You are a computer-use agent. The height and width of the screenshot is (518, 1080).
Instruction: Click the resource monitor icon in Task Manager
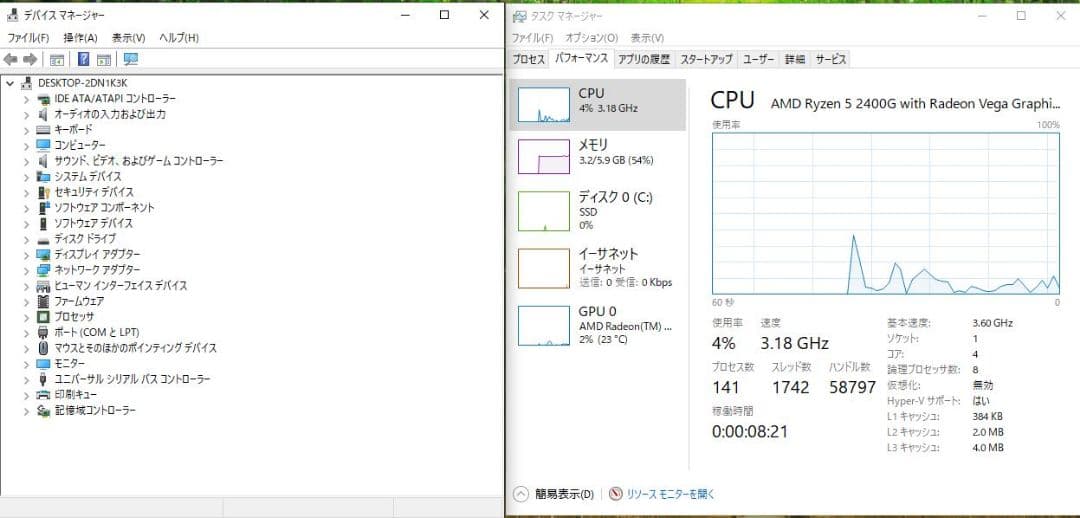615,494
